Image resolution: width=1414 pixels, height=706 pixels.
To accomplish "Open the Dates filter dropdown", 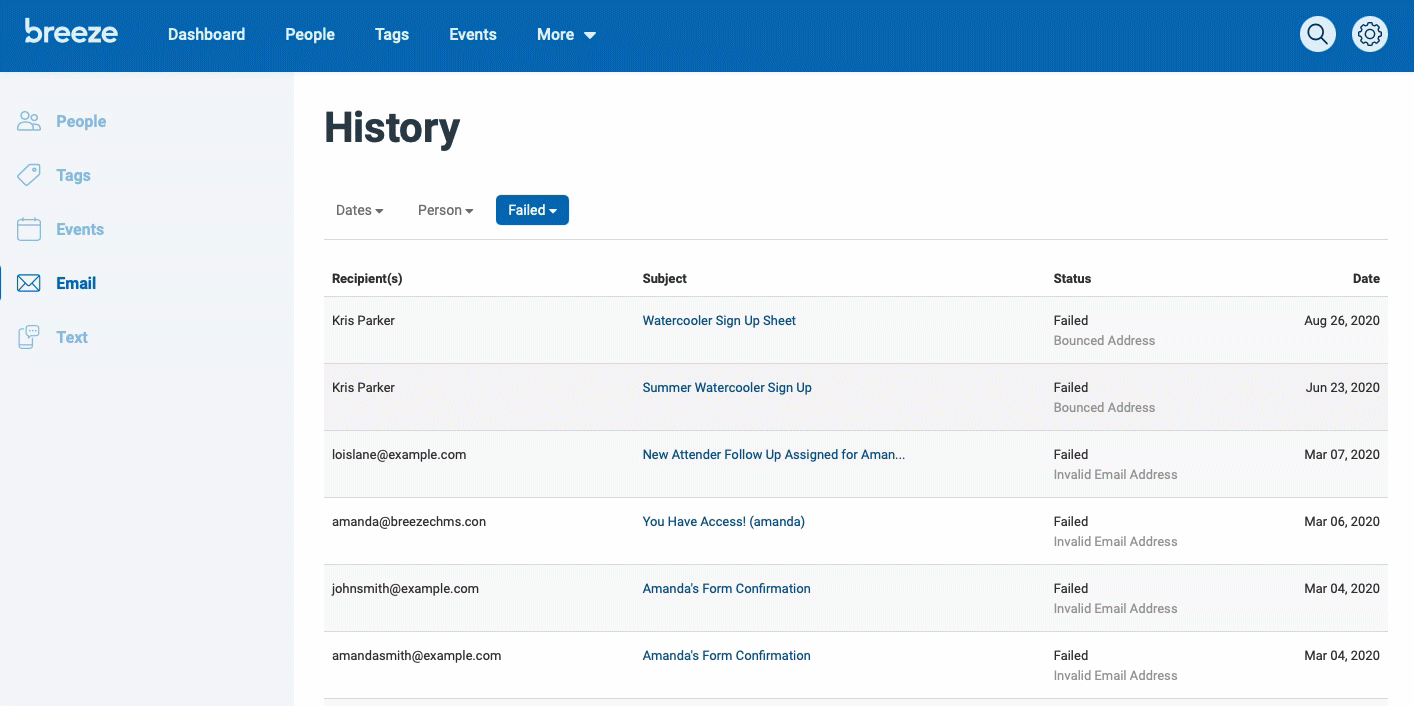I will [x=360, y=210].
